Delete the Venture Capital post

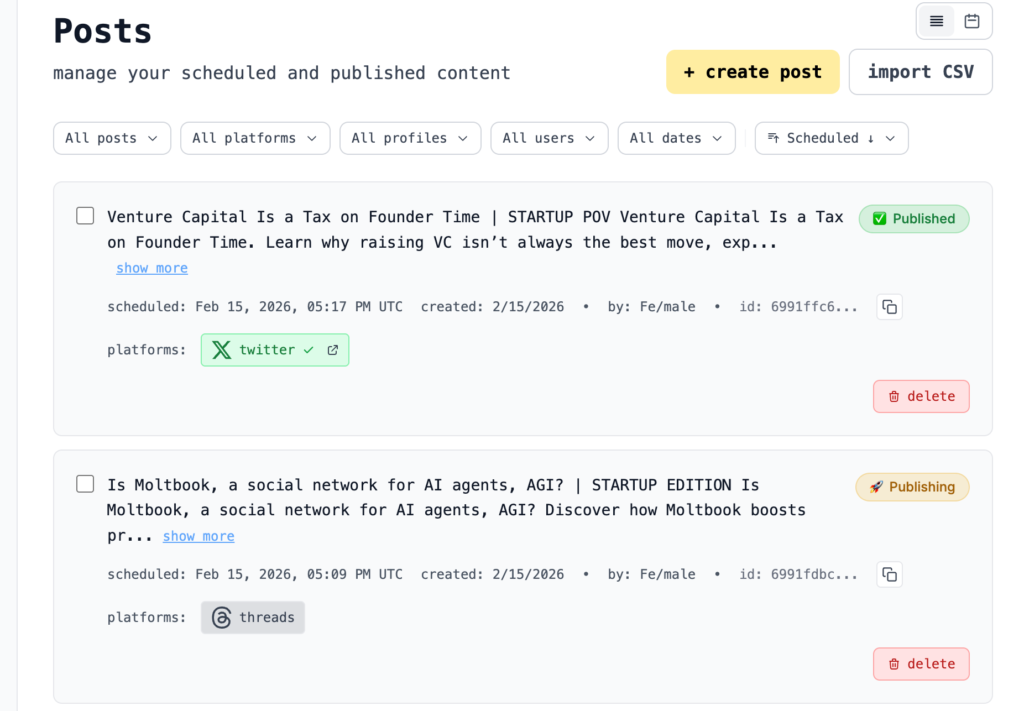[921, 396]
